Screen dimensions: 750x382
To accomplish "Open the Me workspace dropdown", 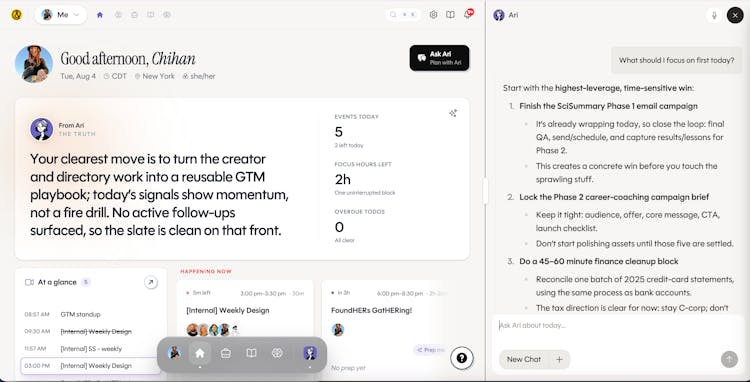I will pyautogui.click(x=61, y=15).
